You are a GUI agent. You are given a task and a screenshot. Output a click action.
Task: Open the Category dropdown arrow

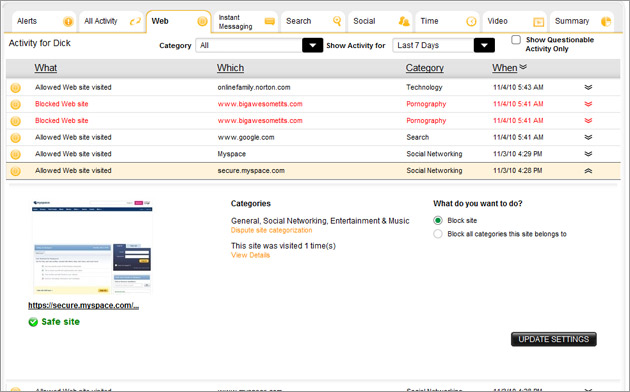pos(312,45)
